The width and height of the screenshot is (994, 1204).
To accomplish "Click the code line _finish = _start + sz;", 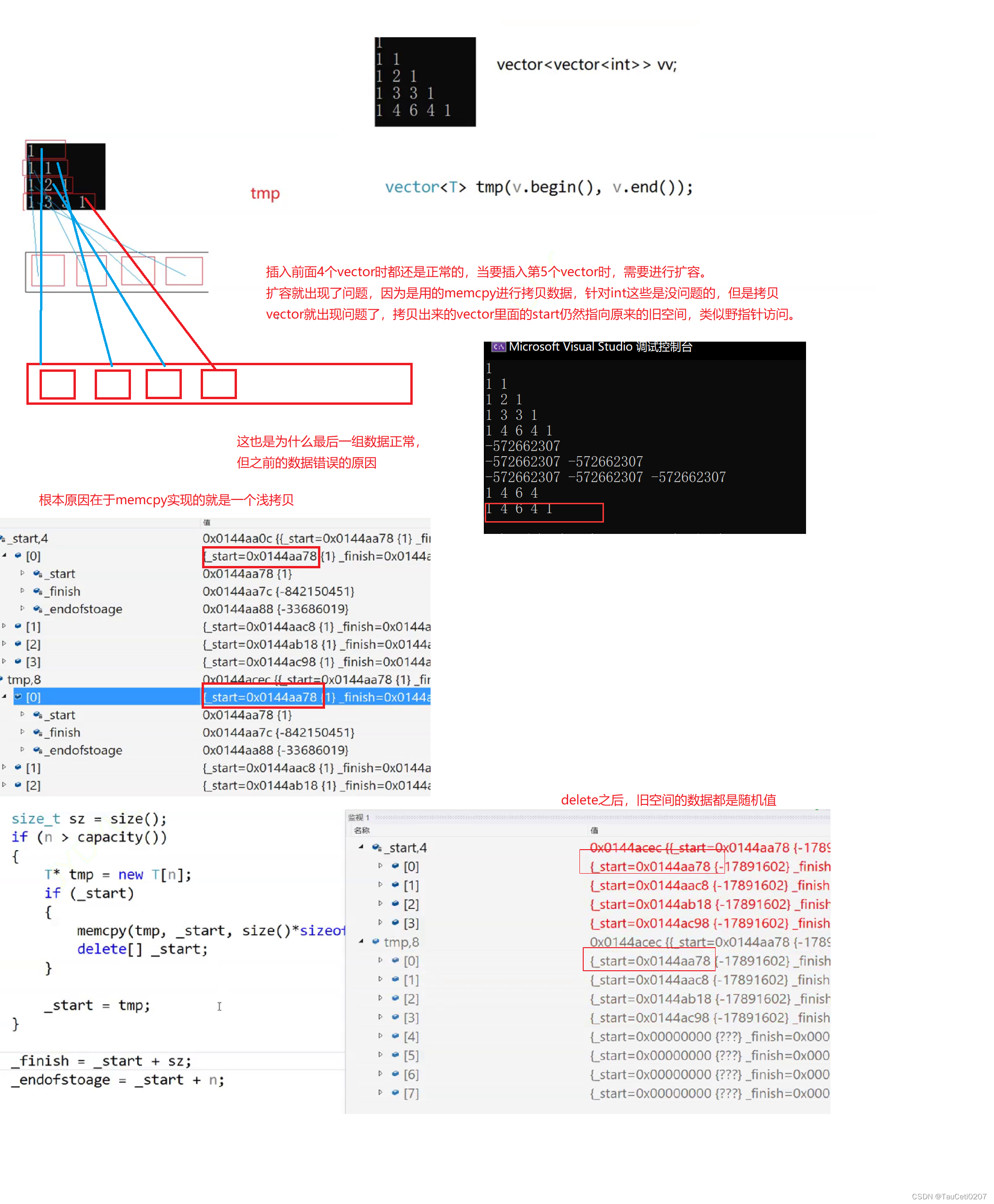I will 101,1060.
